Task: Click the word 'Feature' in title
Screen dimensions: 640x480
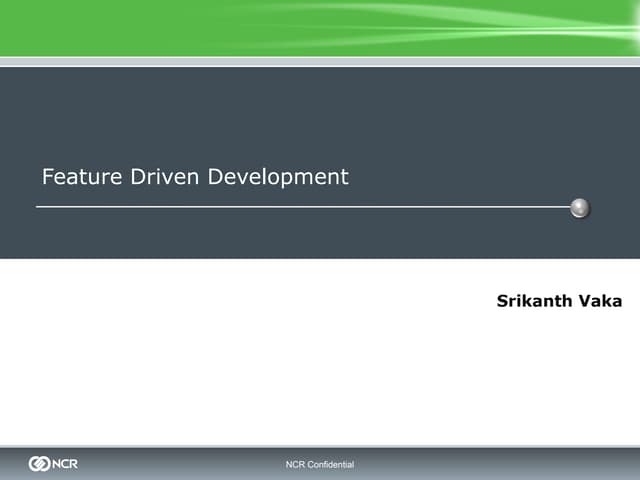Action: [82, 177]
